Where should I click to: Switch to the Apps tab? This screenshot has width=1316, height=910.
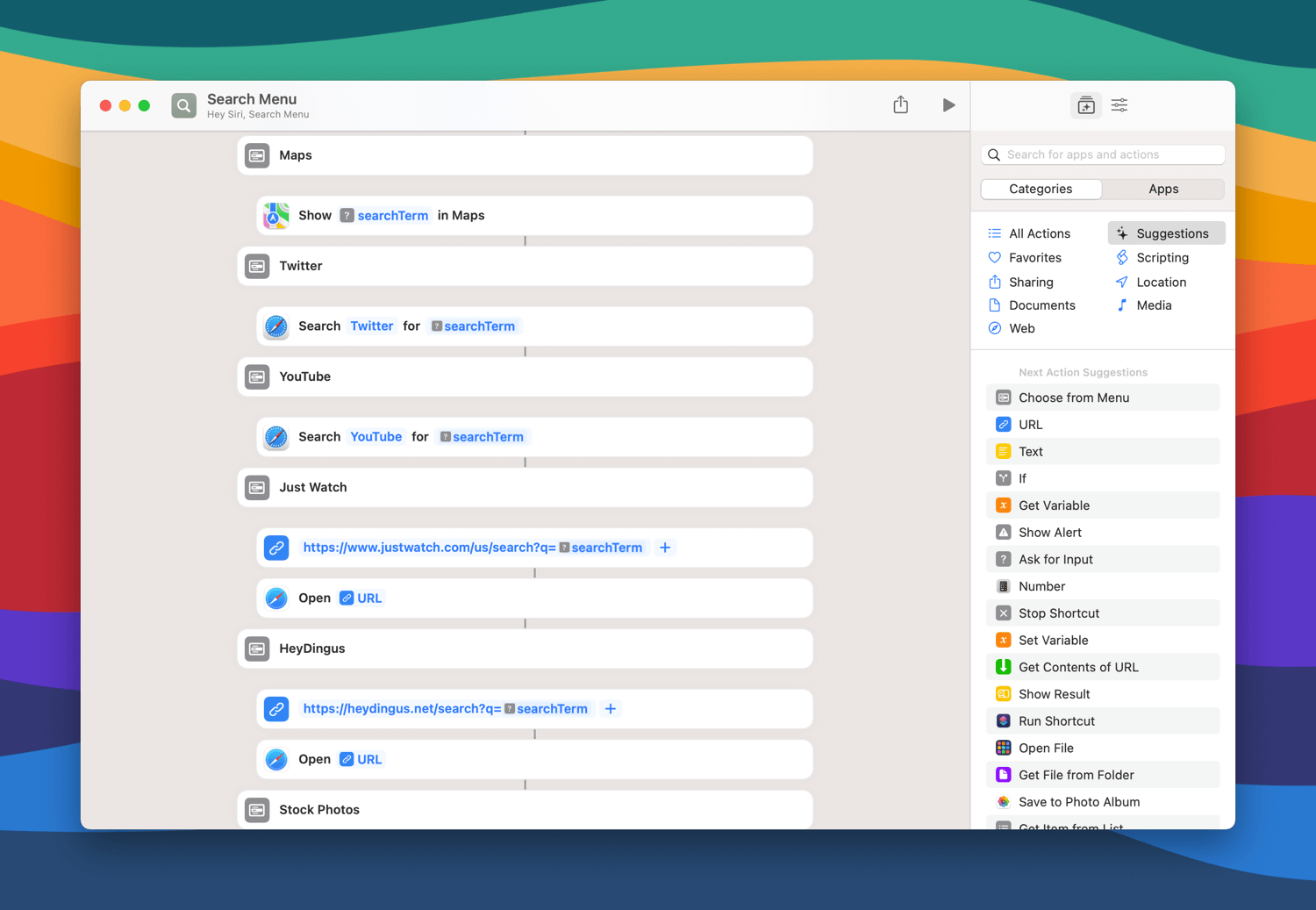pos(1163,190)
